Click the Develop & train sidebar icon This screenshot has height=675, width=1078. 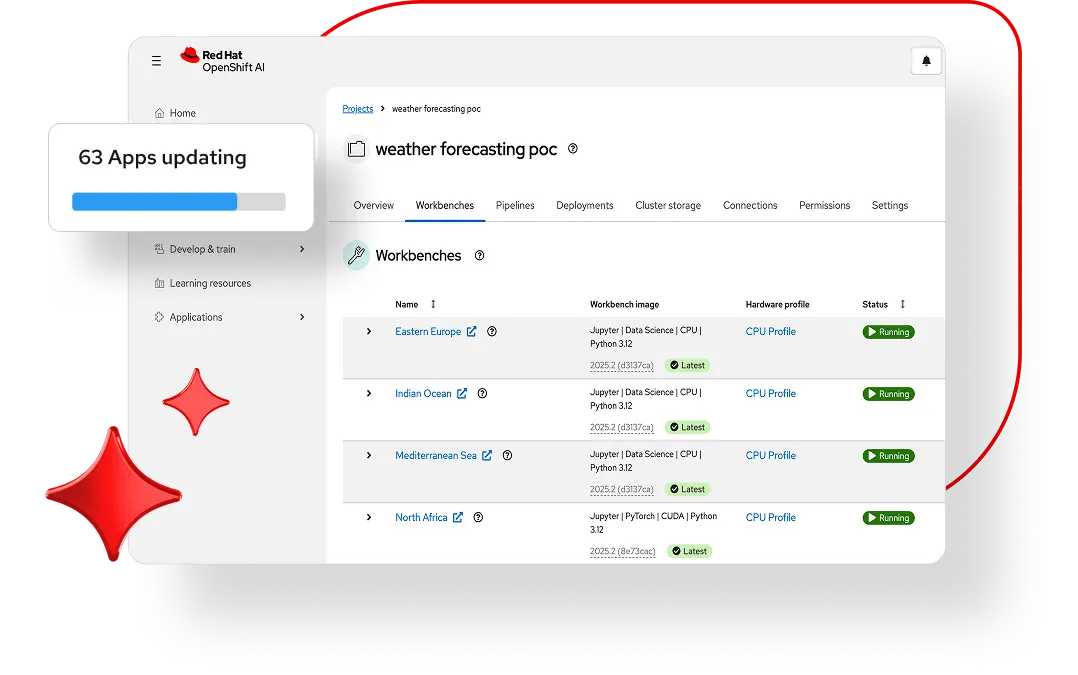coord(160,249)
